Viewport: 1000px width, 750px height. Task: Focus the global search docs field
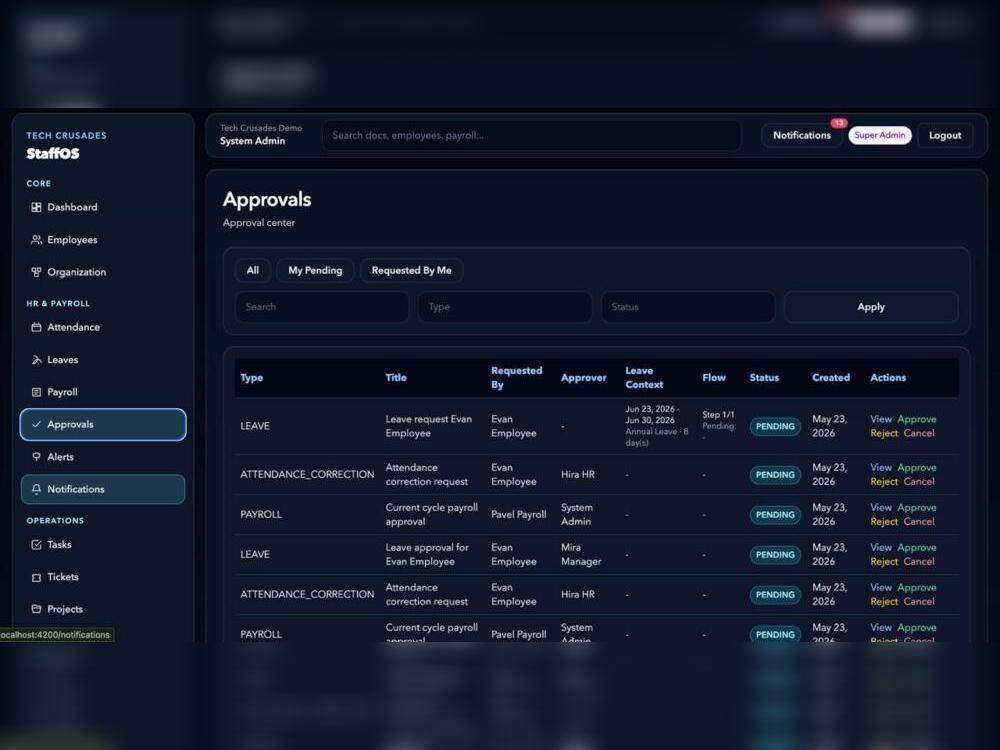531,135
